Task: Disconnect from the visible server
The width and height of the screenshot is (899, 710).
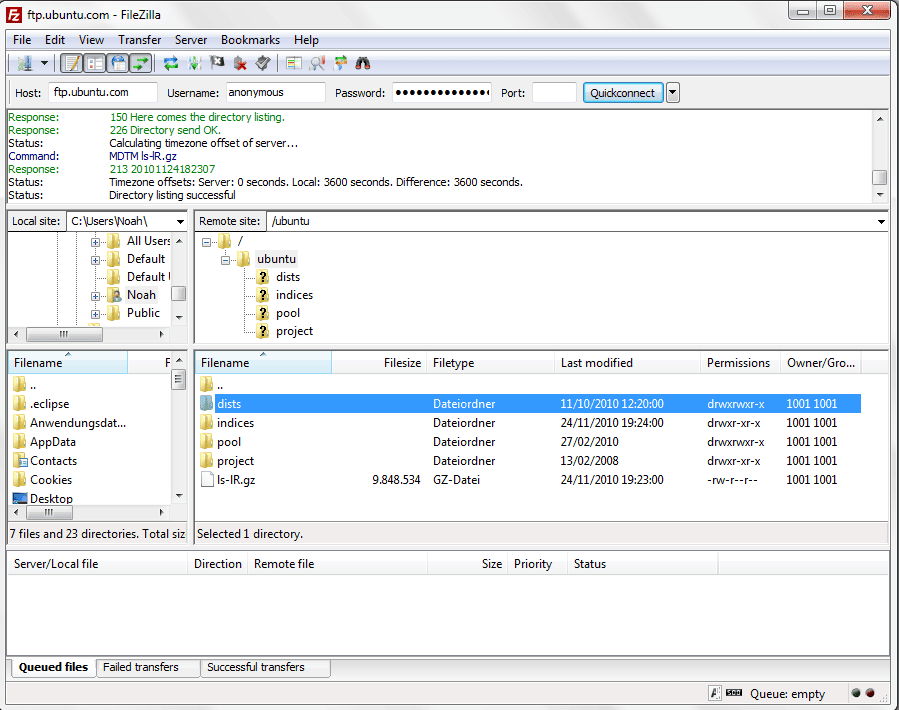Action: (240, 63)
